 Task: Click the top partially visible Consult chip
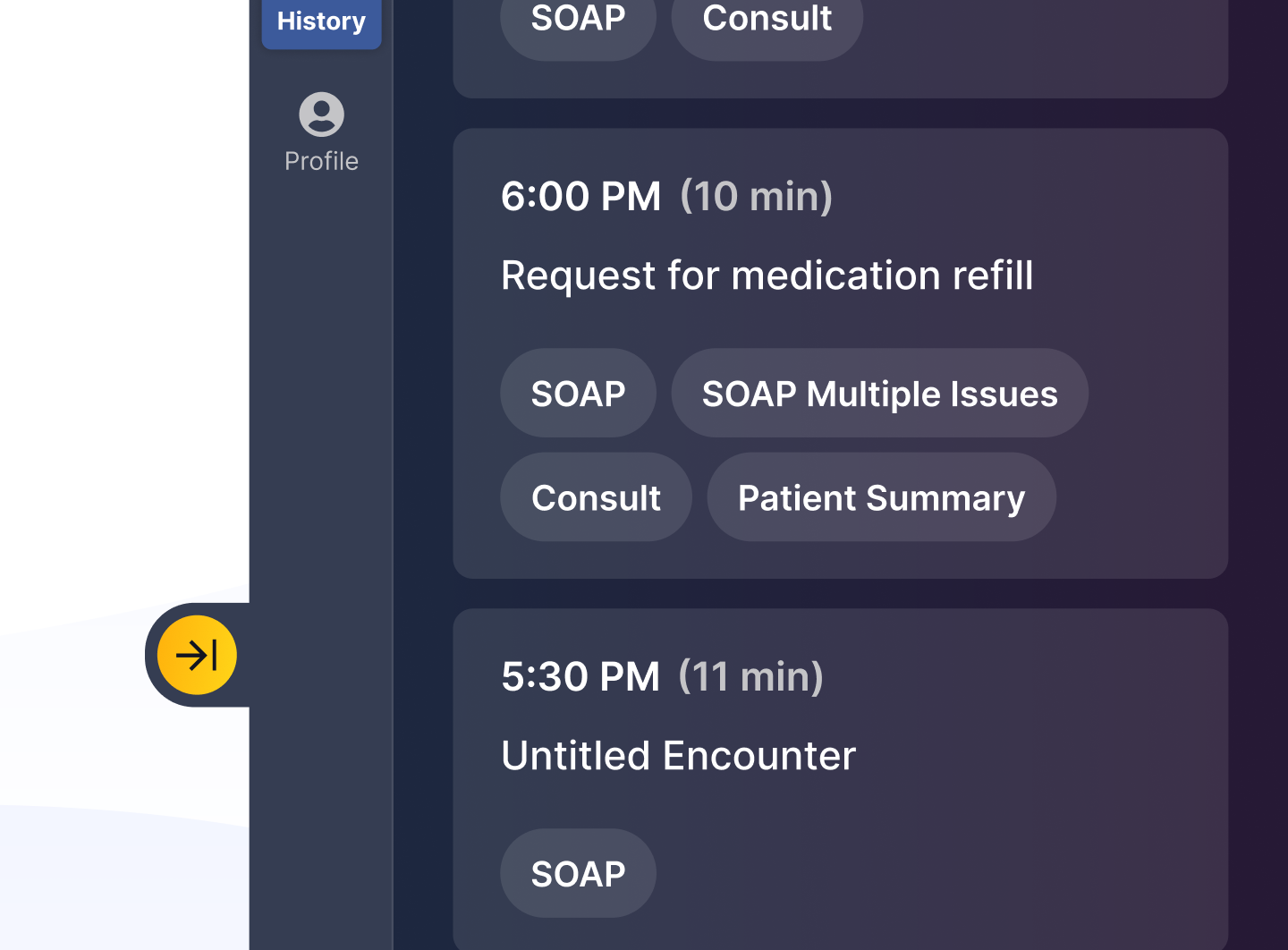click(767, 21)
